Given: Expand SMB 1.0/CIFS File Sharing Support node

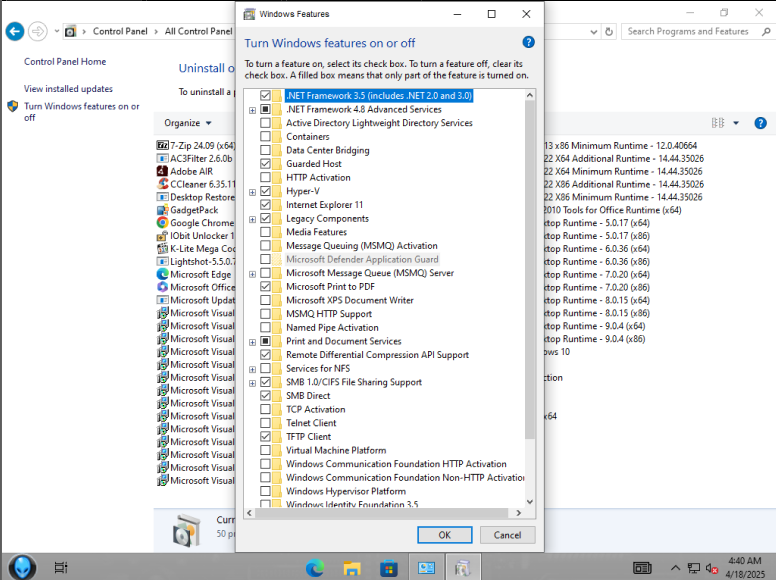Looking at the screenshot, I should (252, 383).
